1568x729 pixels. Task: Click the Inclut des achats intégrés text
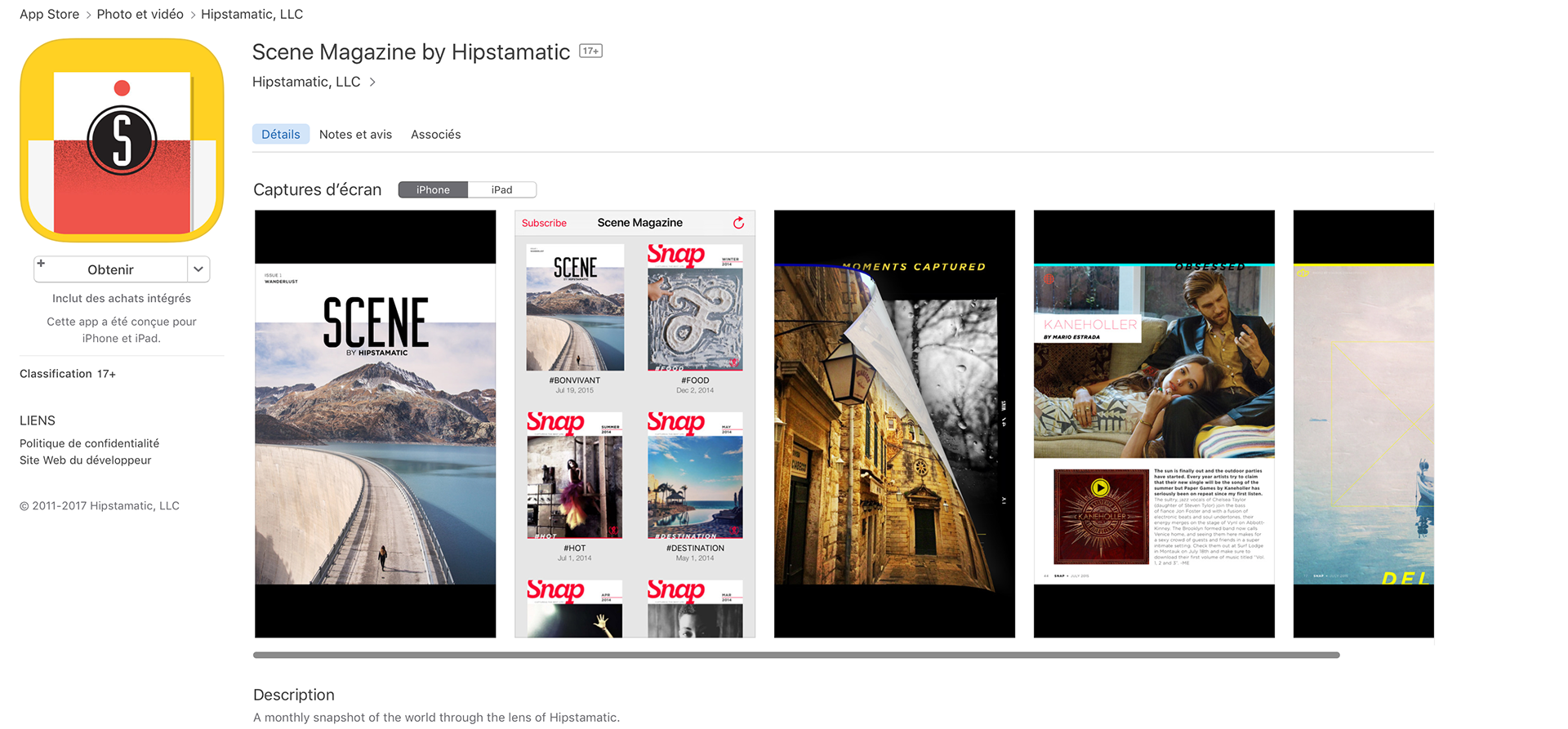coord(122,299)
